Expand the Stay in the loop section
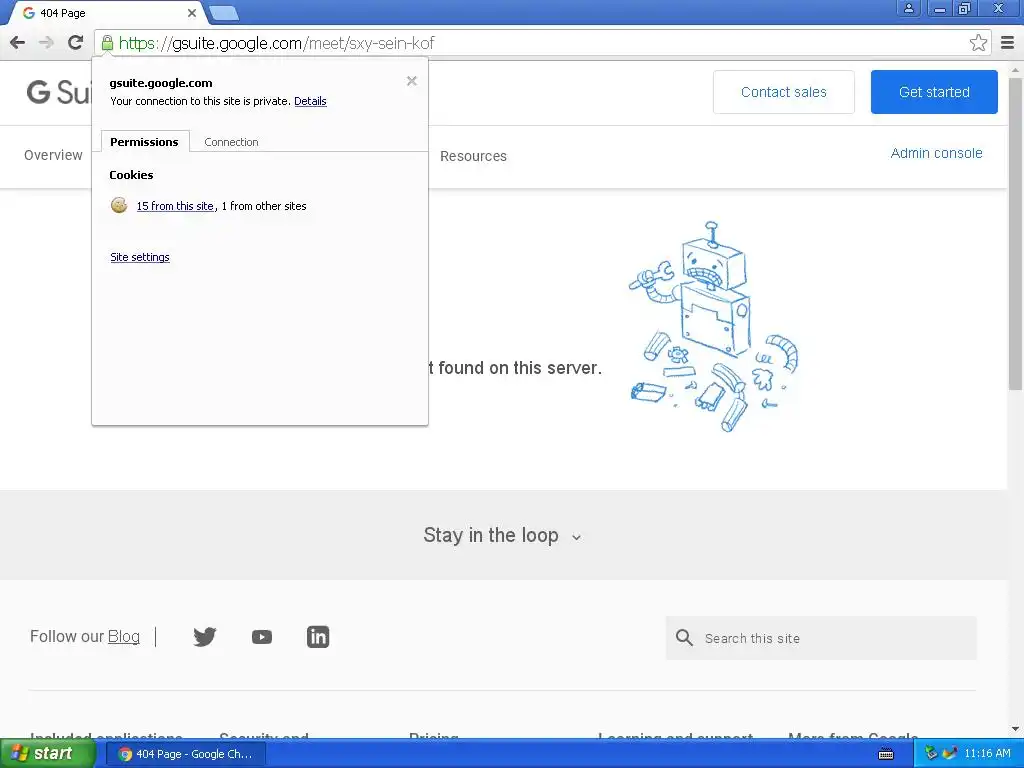 [502, 536]
